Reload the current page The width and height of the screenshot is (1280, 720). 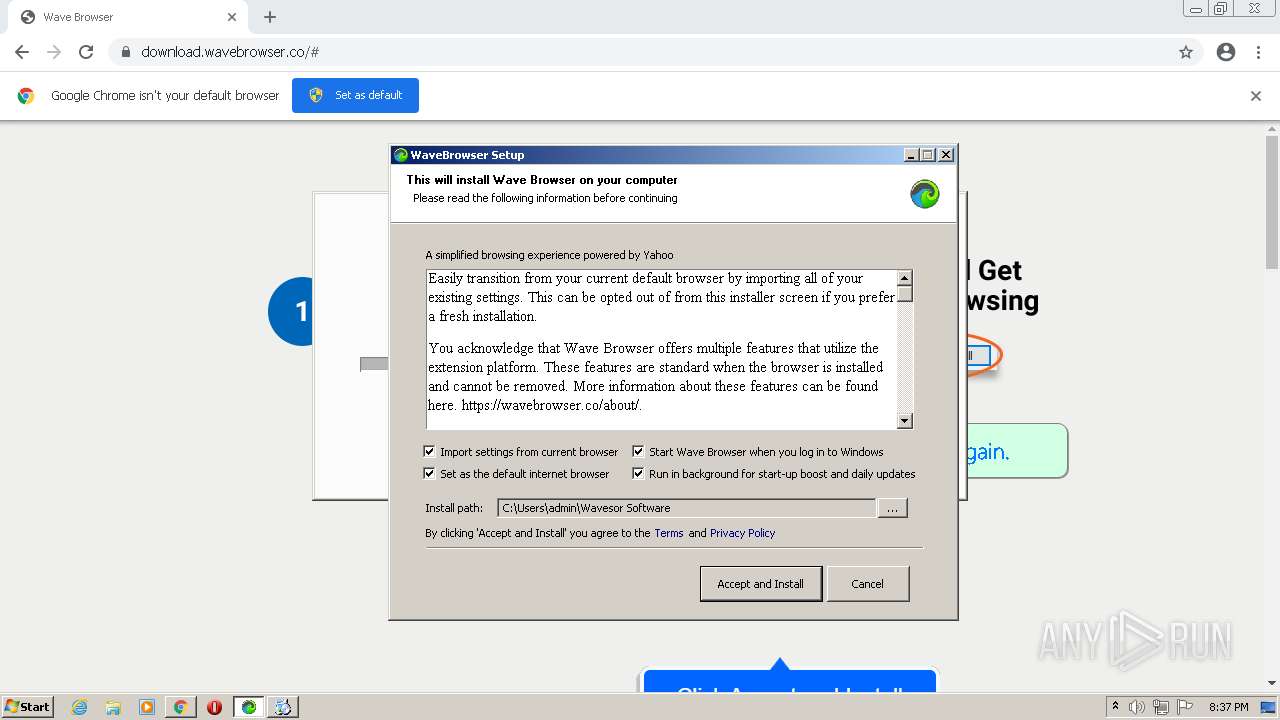point(86,52)
